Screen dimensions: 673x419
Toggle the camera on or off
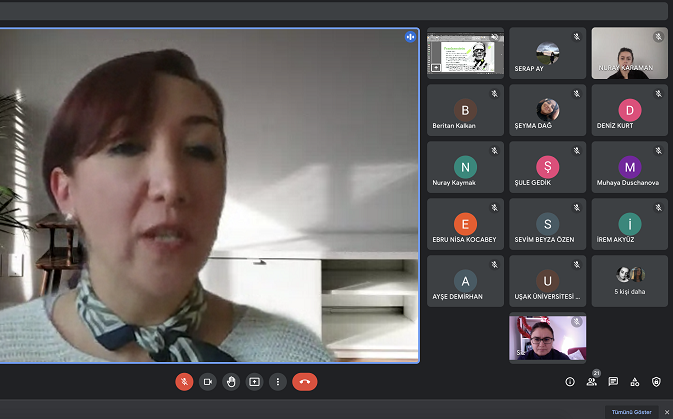click(208, 381)
